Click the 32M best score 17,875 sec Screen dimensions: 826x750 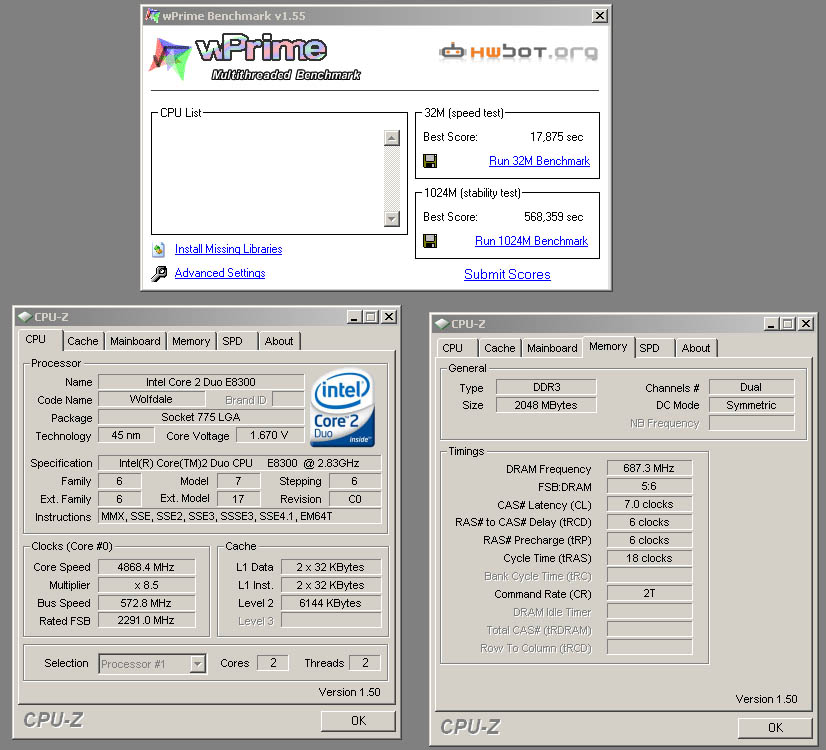[x=557, y=137]
